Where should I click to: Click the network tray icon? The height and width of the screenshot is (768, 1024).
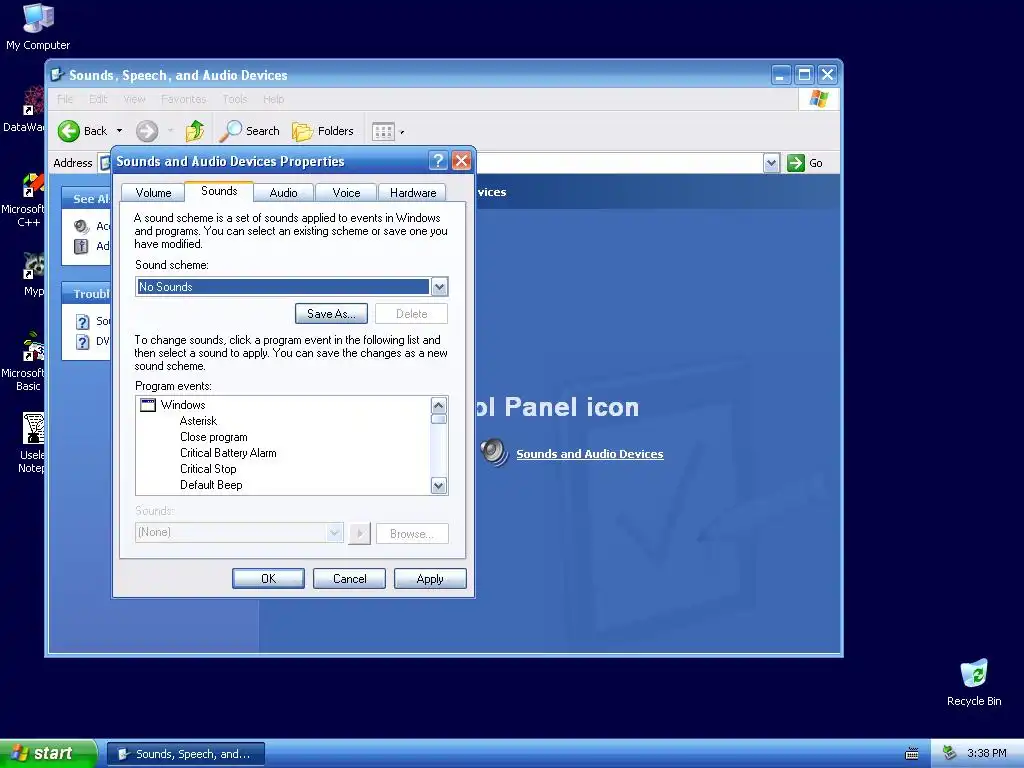click(950, 753)
